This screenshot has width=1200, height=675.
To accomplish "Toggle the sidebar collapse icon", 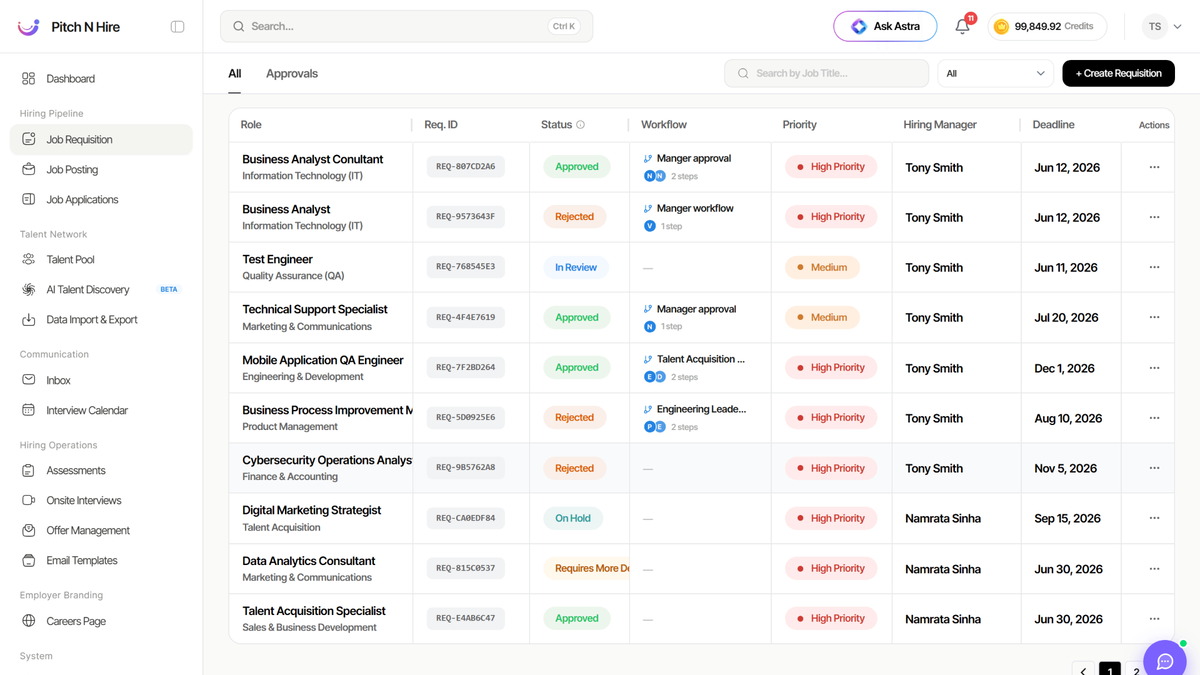I will click(x=178, y=27).
